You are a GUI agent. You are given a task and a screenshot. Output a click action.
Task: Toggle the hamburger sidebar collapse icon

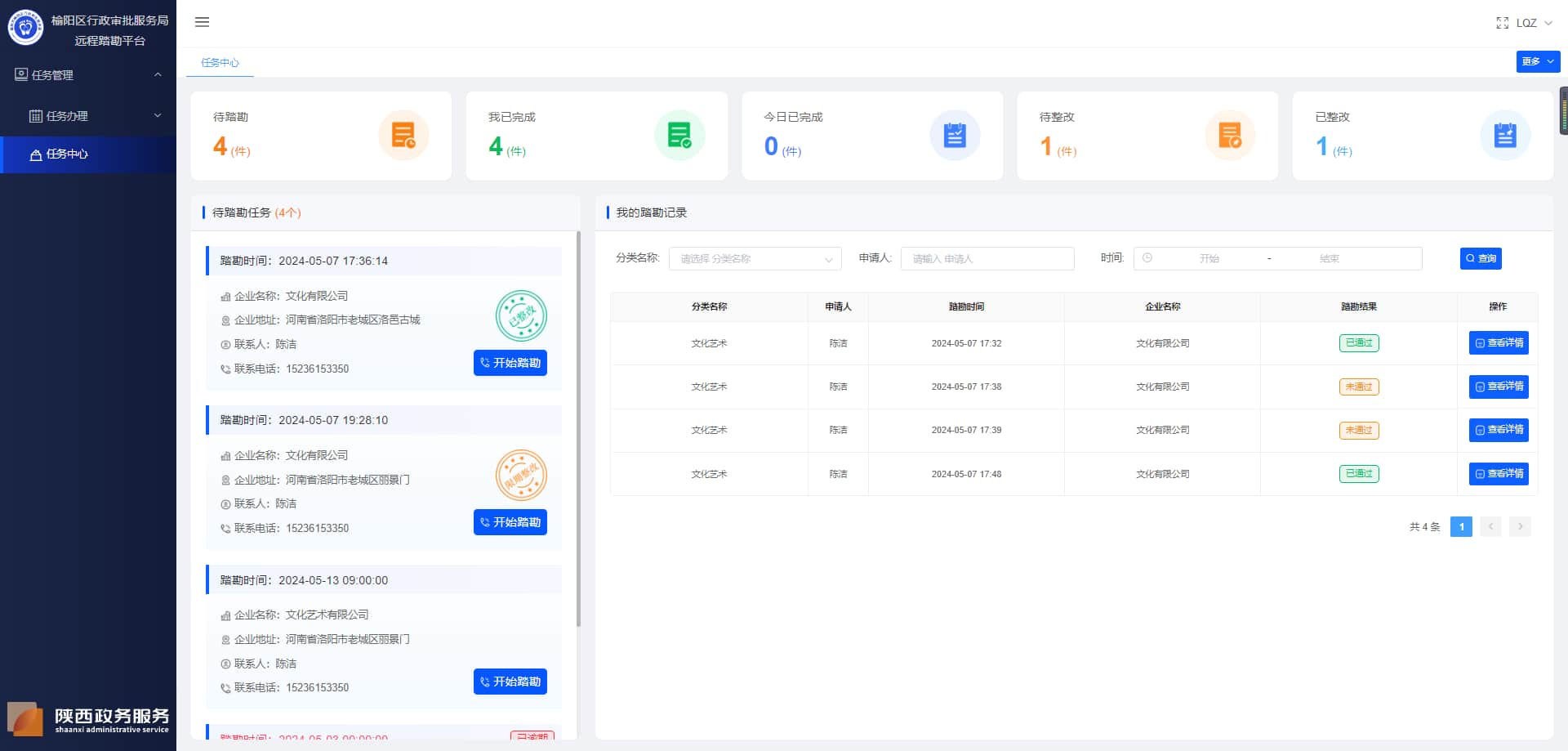click(202, 22)
